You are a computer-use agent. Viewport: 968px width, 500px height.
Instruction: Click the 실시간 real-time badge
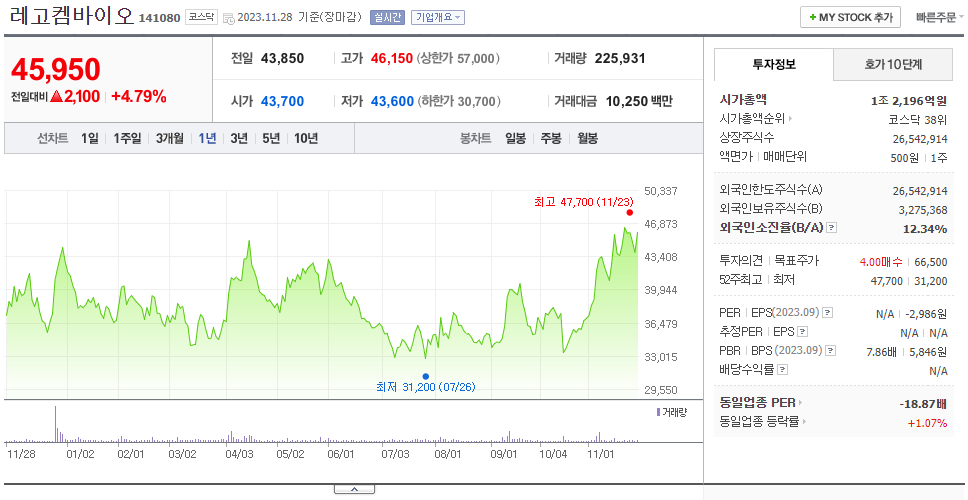tap(387, 18)
